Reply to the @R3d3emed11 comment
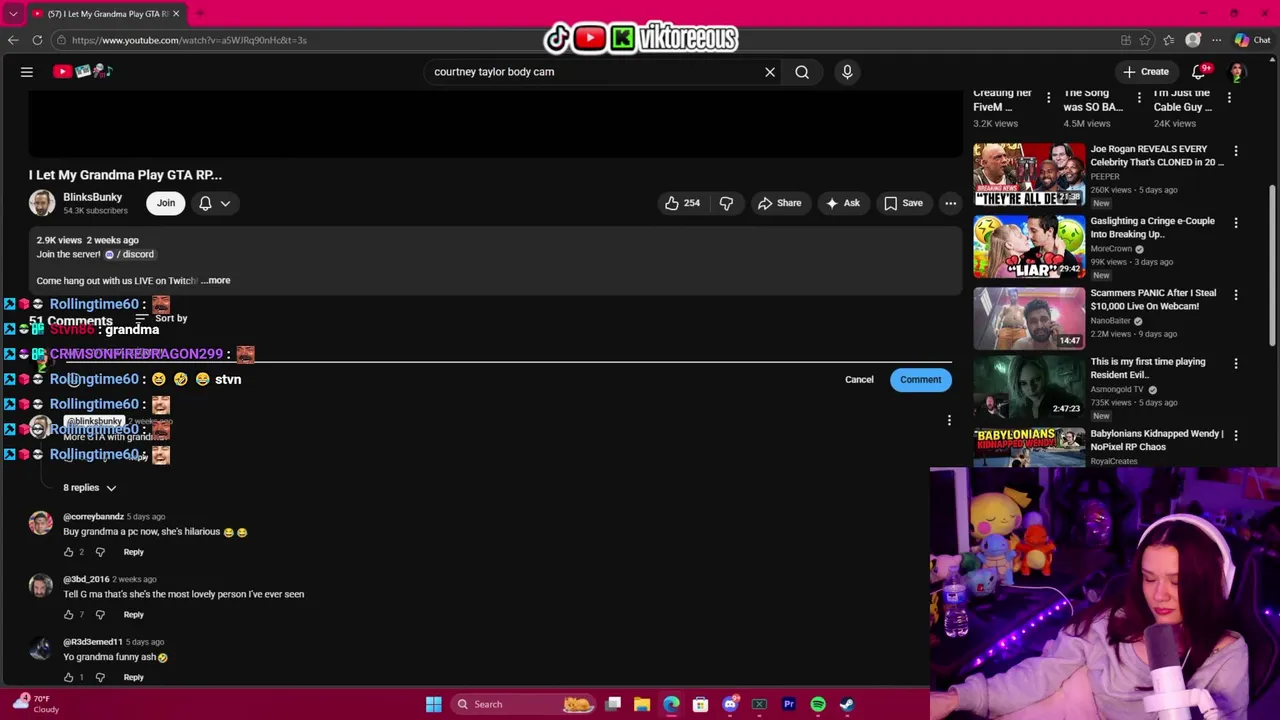Viewport: 1280px width, 720px height. [133, 677]
